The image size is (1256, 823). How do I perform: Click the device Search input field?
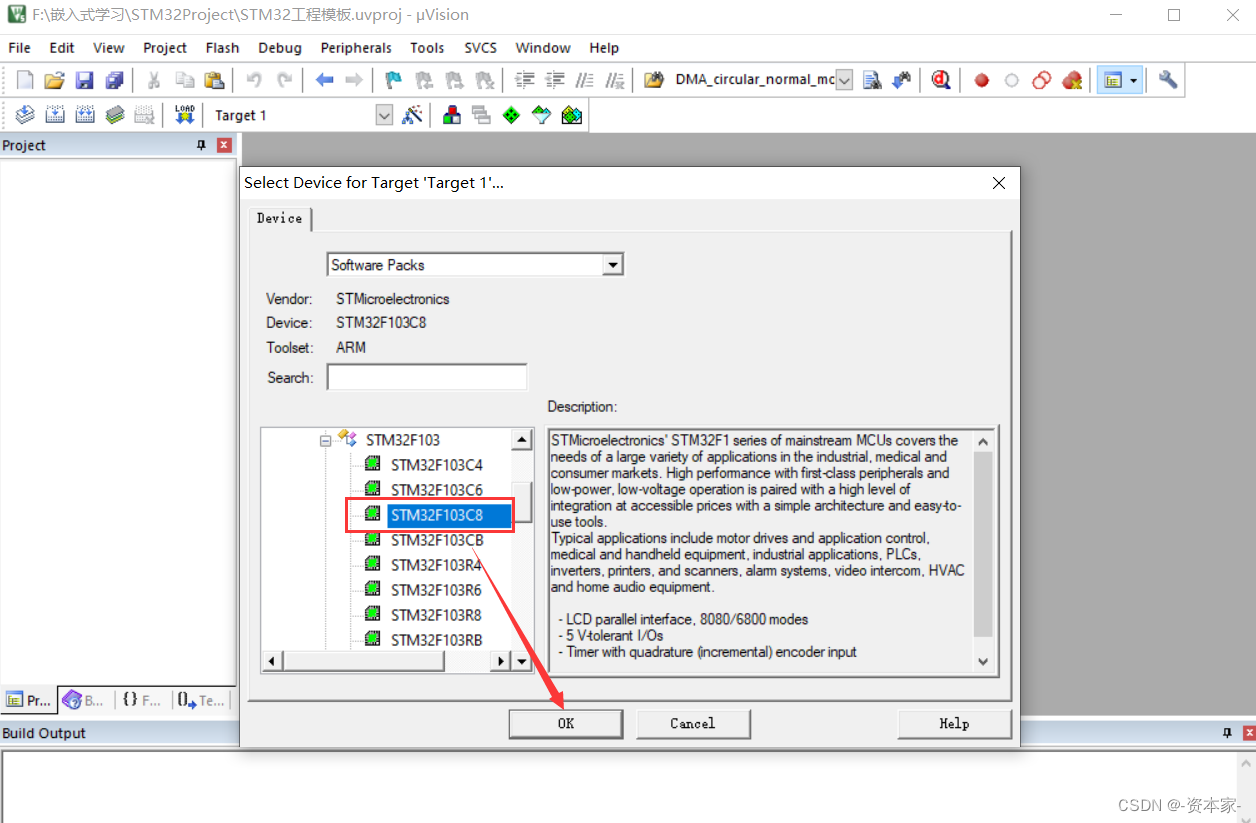[x=427, y=378]
